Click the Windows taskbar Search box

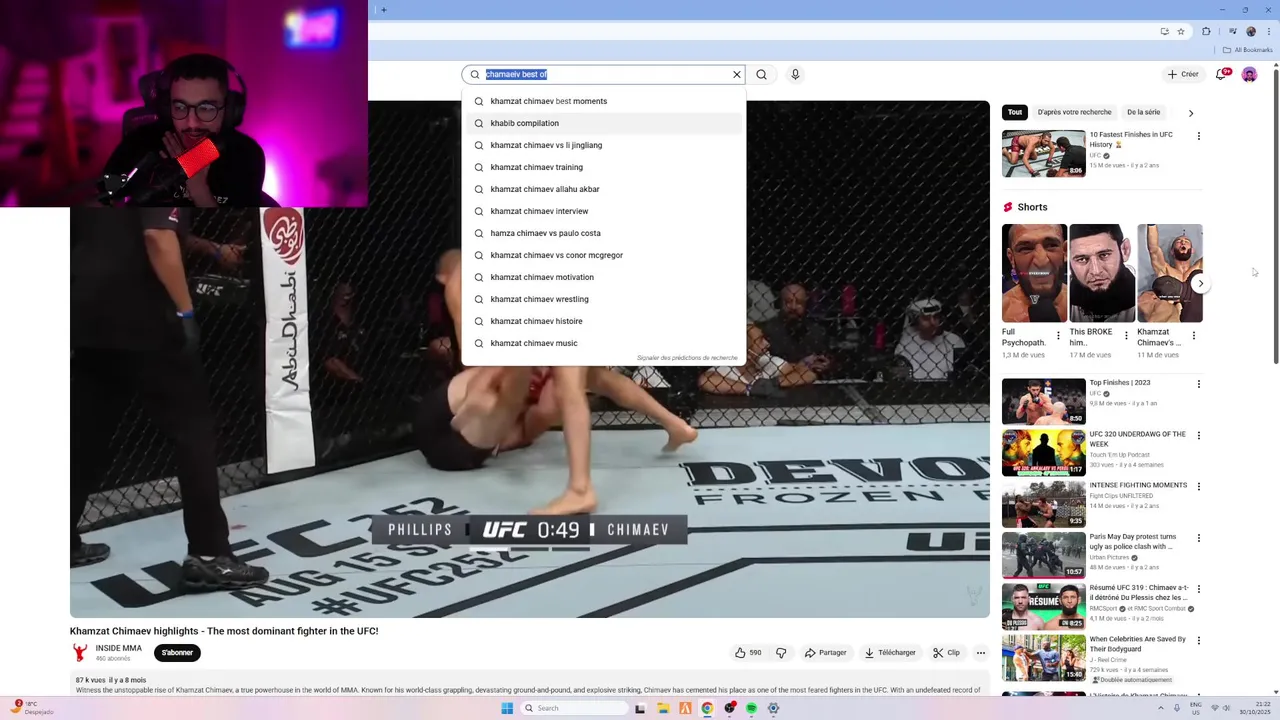574,708
